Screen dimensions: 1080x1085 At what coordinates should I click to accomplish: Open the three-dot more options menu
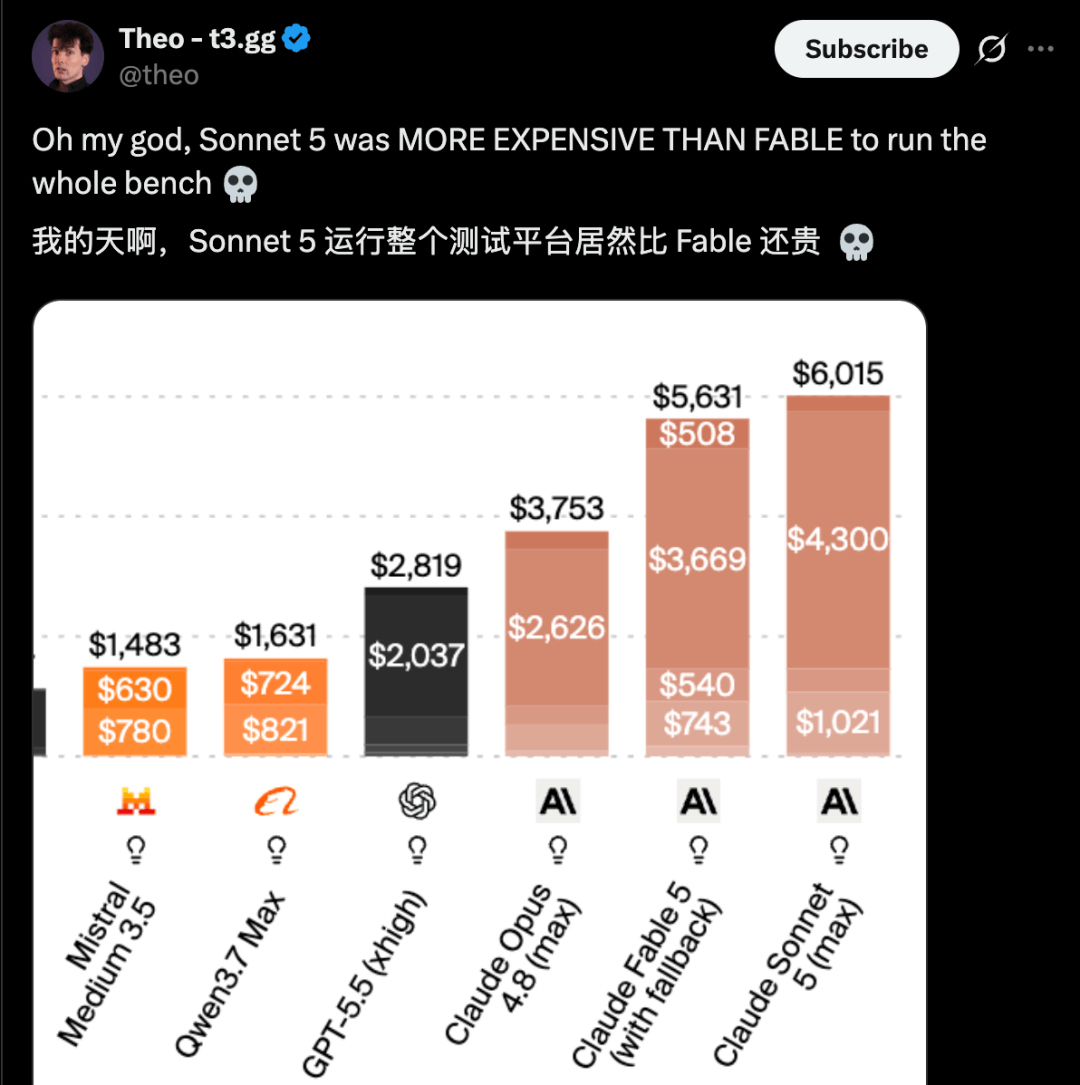(x=1041, y=49)
